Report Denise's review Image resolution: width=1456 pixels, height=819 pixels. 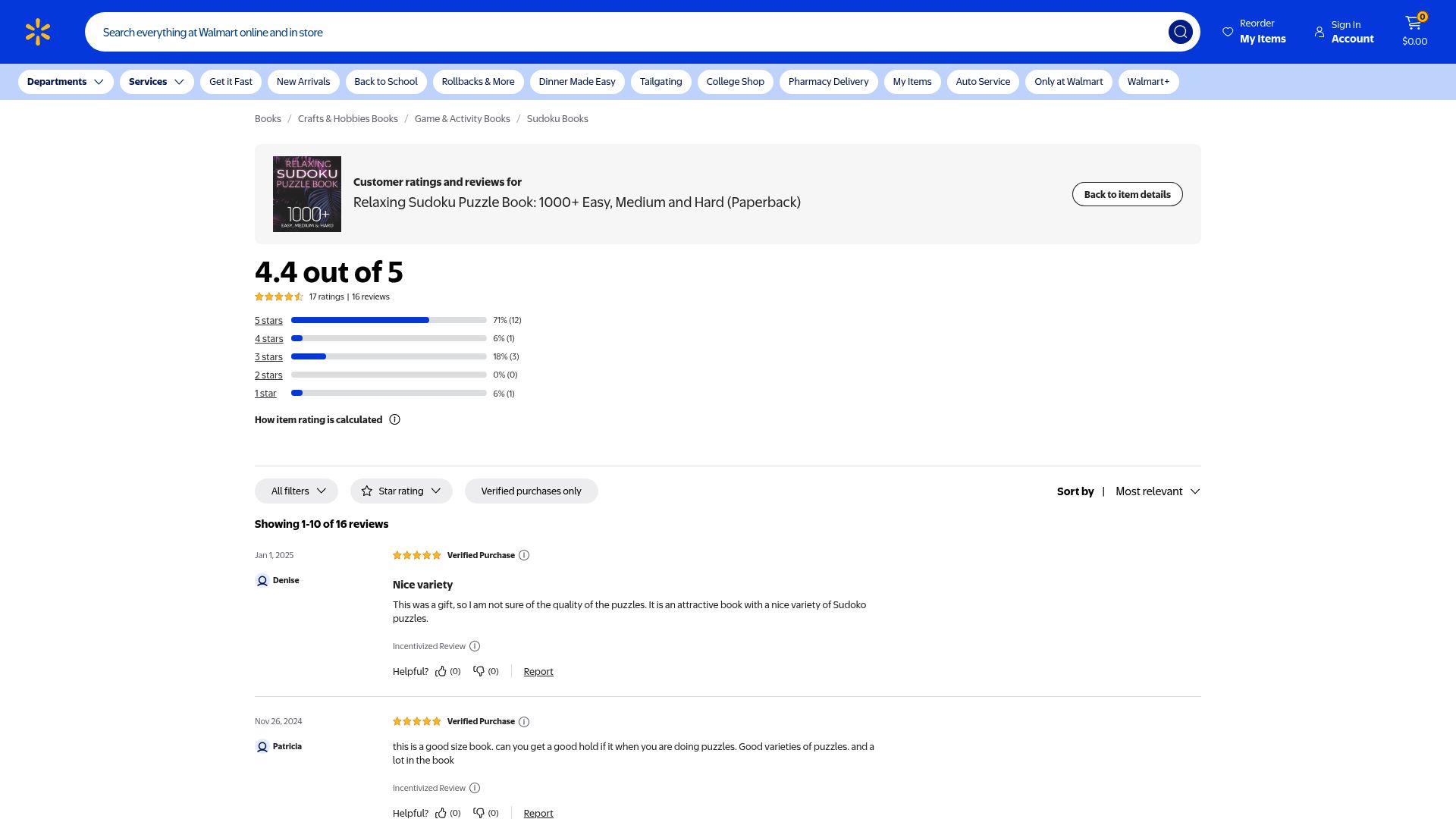(538, 671)
